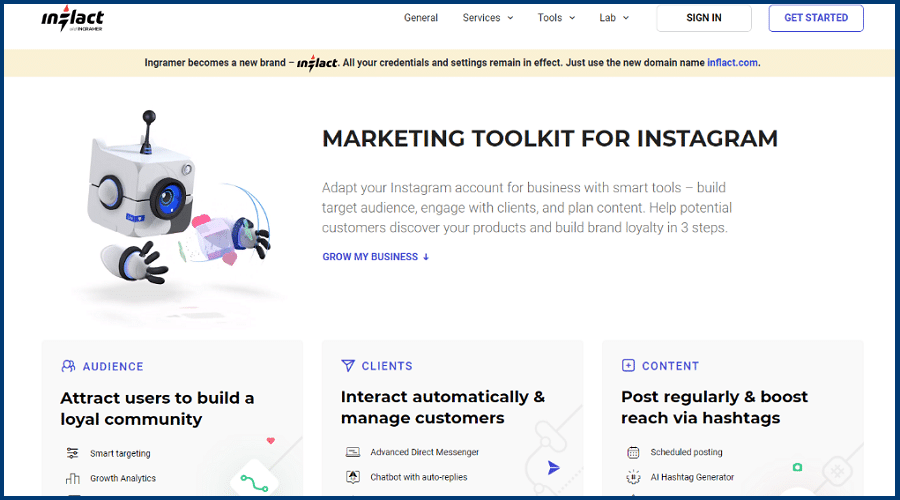
Task: Click the Growth Analytics chart icon
Action: point(72,478)
